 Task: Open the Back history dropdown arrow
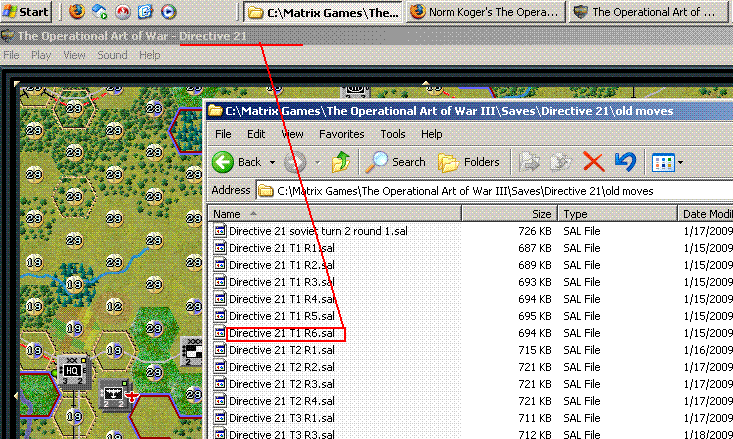[272, 163]
